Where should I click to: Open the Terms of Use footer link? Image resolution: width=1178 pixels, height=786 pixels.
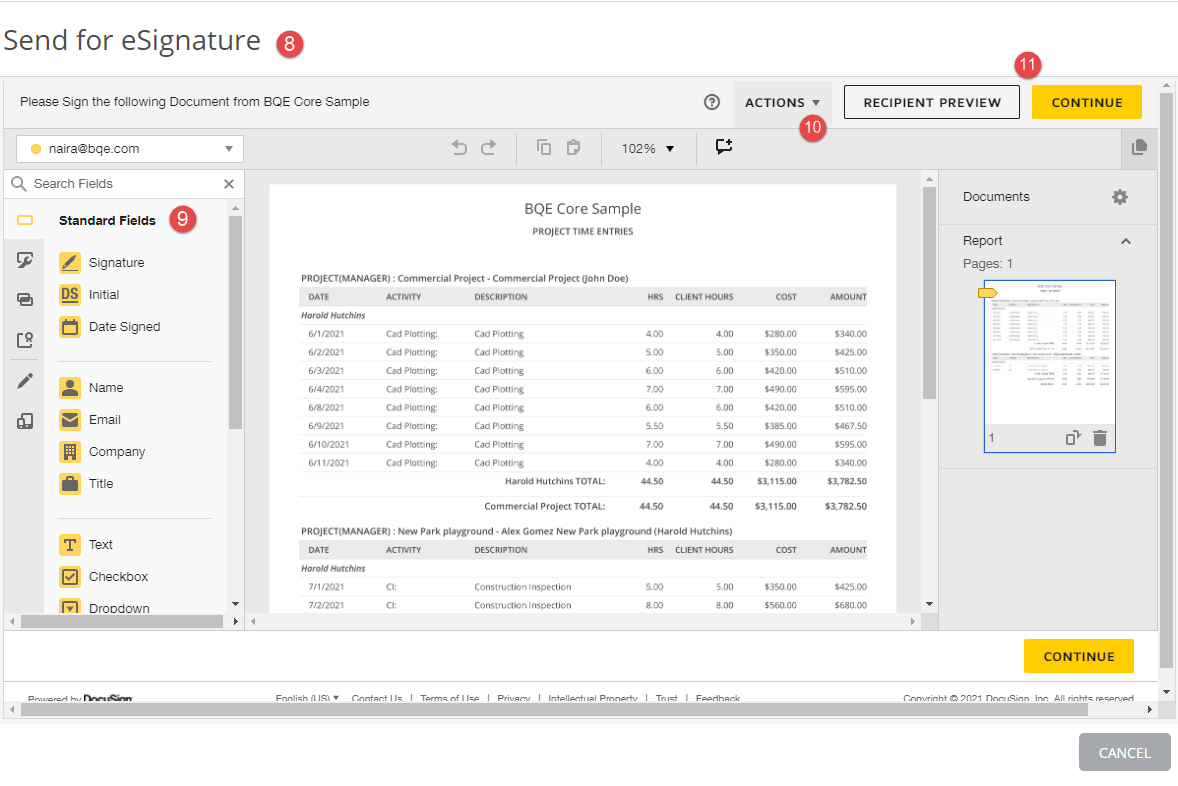click(x=449, y=698)
